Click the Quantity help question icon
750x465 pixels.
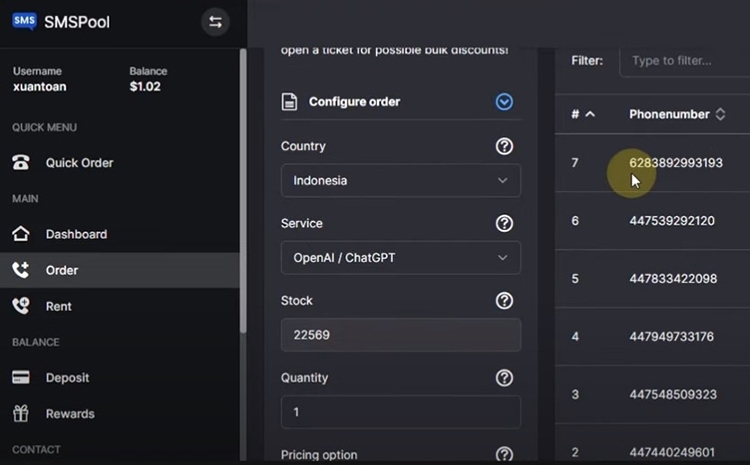[504, 378]
